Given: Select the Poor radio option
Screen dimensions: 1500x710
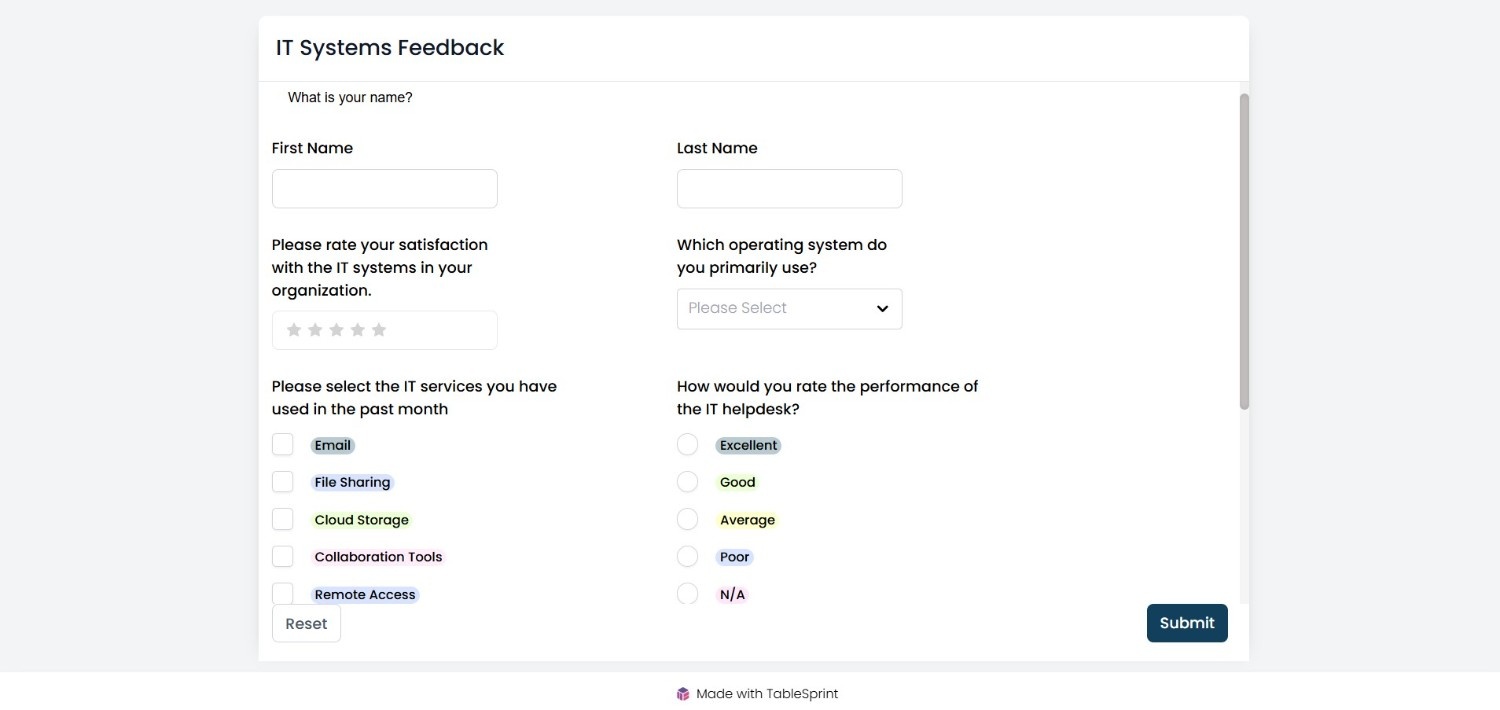Looking at the screenshot, I should pos(688,556).
